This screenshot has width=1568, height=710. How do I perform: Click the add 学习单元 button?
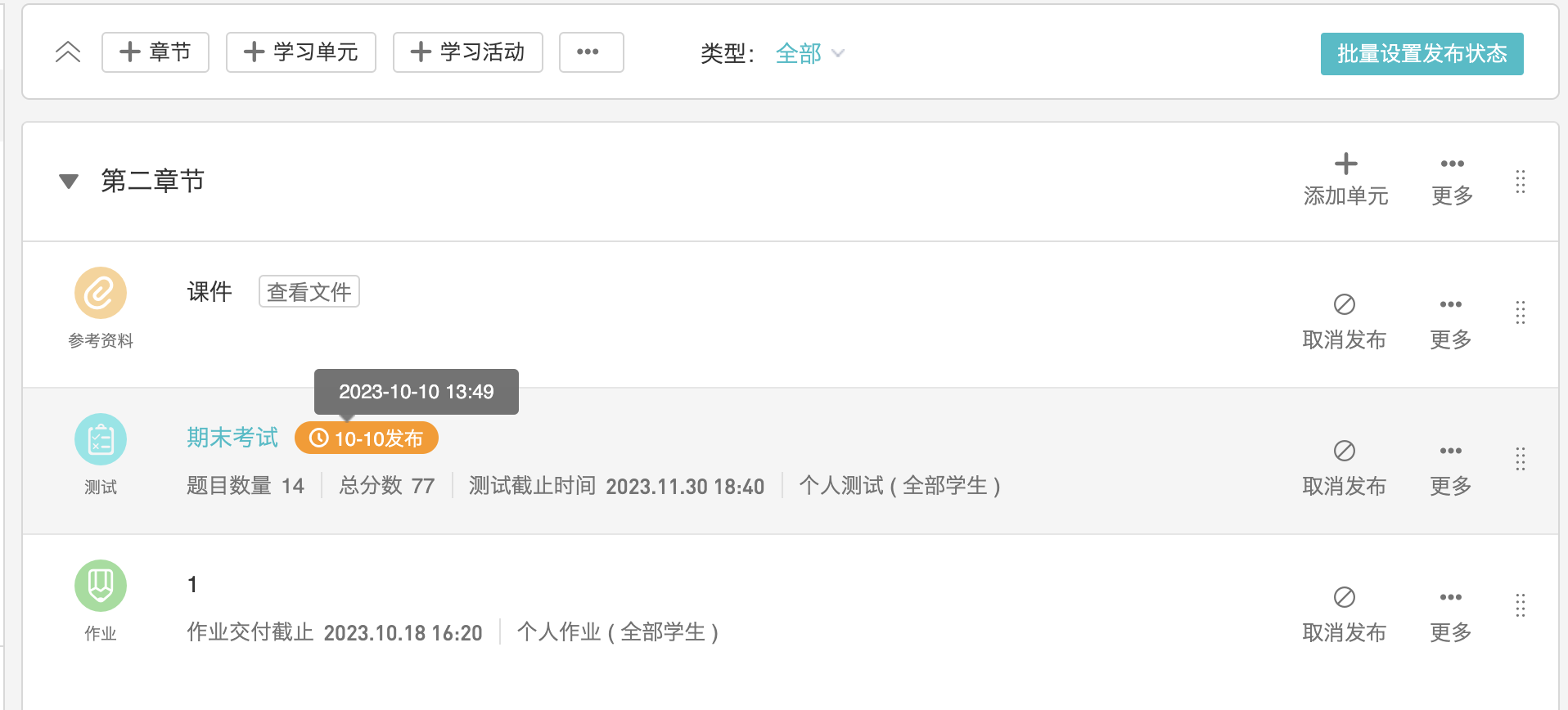tap(301, 52)
